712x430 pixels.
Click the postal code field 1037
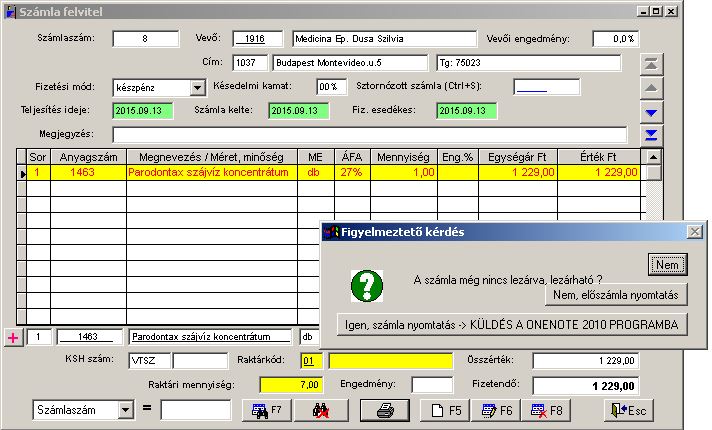click(x=250, y=63)
